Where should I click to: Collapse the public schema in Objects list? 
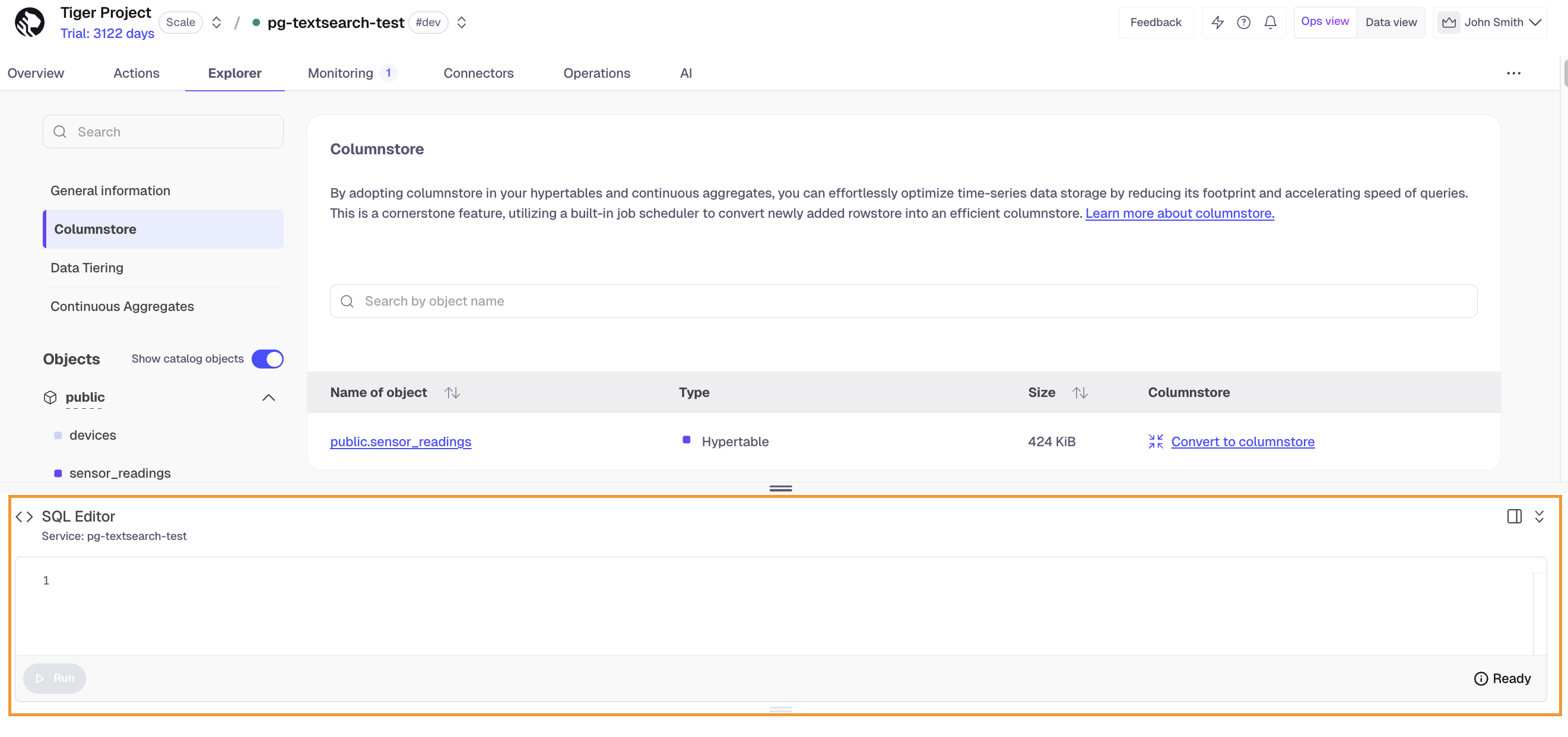coord(268,398)
